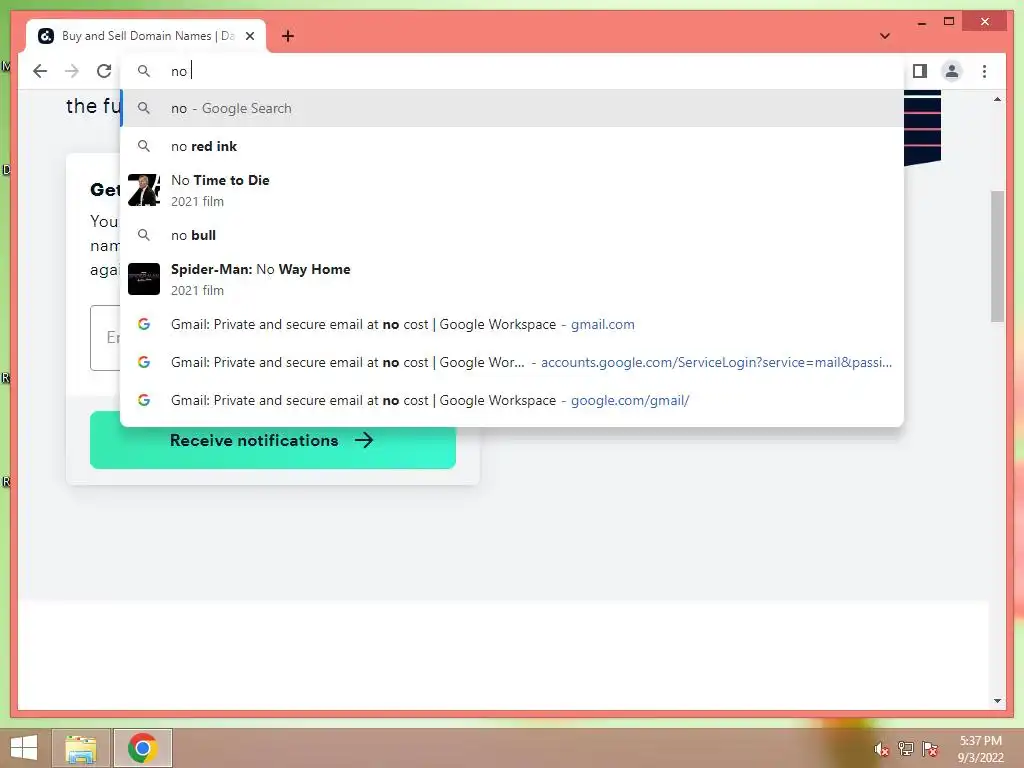
Task: Open a new tab with the plus button
Action: (x=288, y=36)
